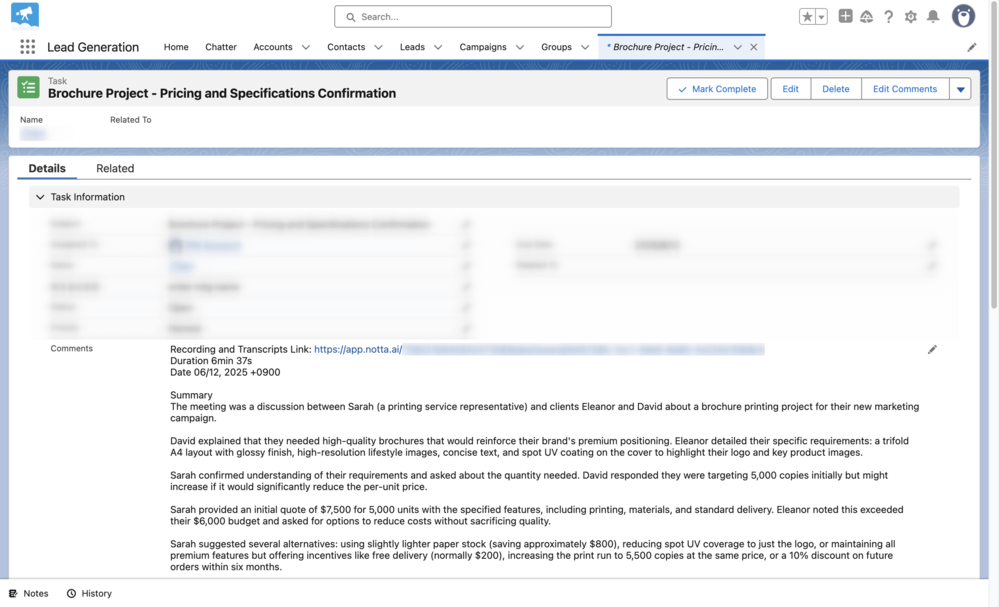Click the 'Related To' field label
The height and width of the screenshot is (607, 999).
[131, 120]
